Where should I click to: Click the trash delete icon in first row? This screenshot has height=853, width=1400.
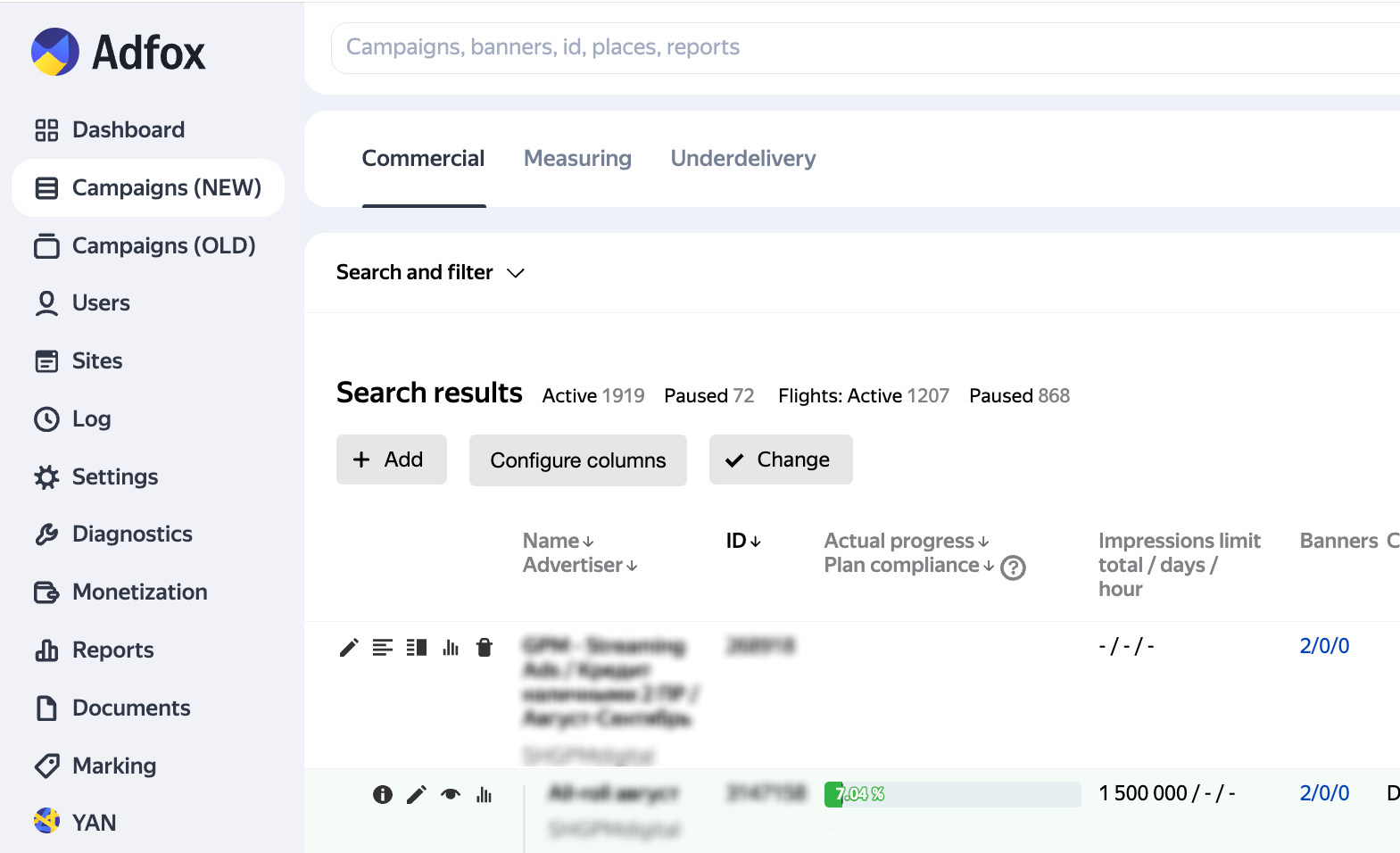[x=485, y=648]
